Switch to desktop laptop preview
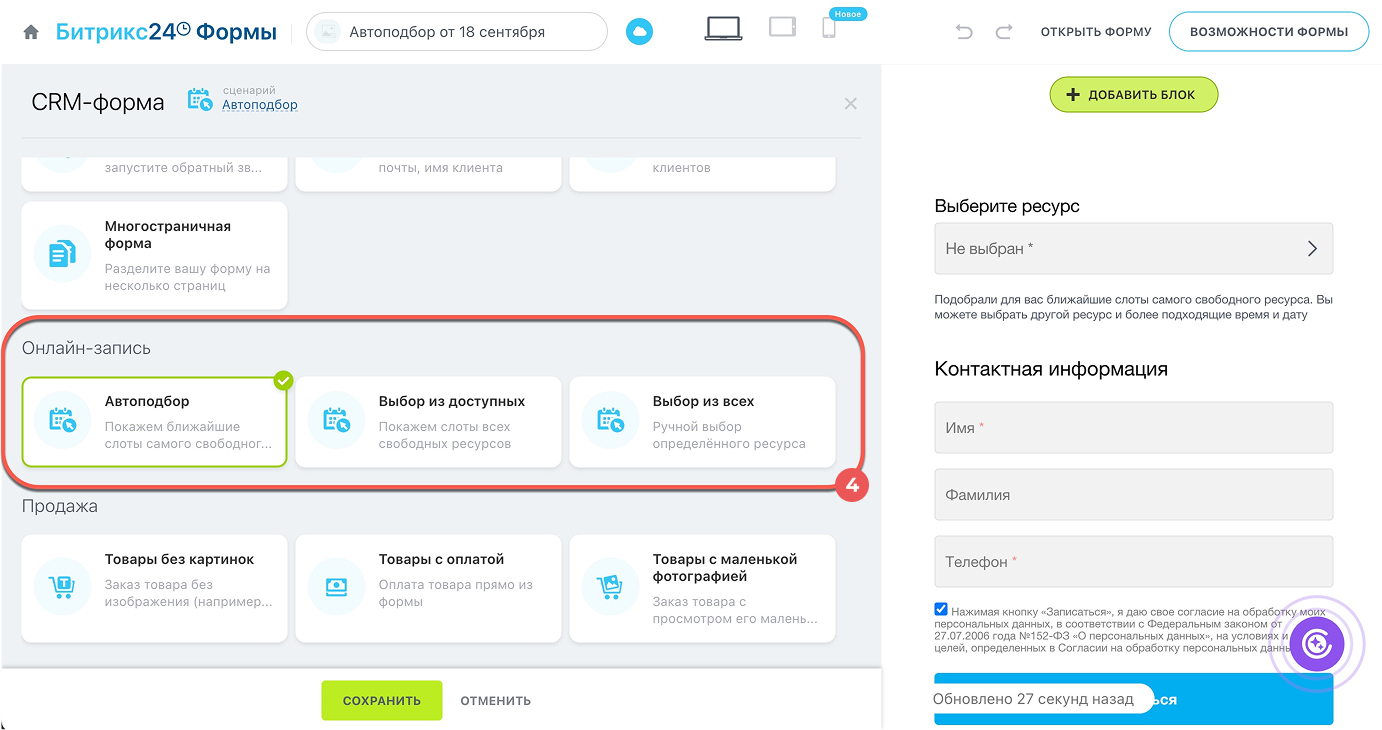This screenshot has height=730, width=1382. [x=723, y=29]
